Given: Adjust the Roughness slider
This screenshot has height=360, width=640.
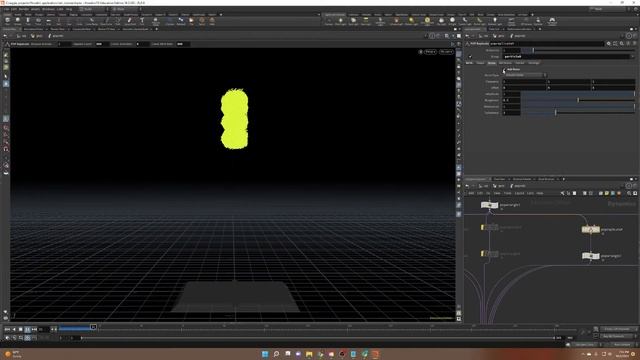Looking at the screenshot, I should pos(578,100).
